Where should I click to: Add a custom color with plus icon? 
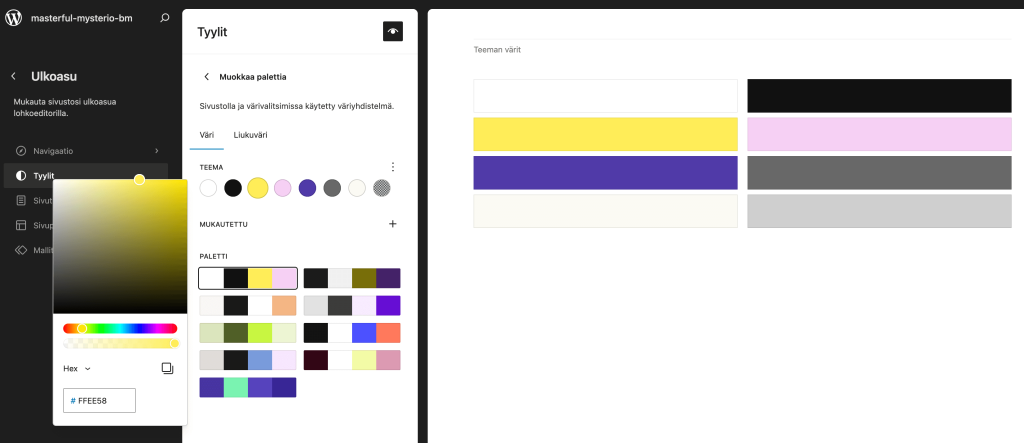[x=392, y=224]
